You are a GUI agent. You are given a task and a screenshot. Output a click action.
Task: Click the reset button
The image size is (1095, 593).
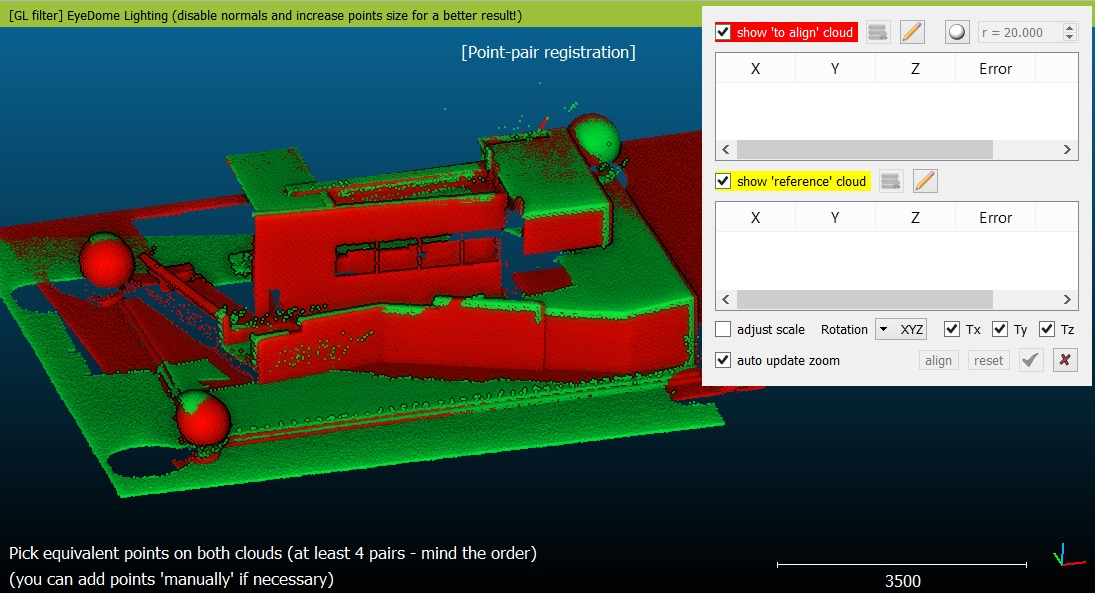coord(988,360)
